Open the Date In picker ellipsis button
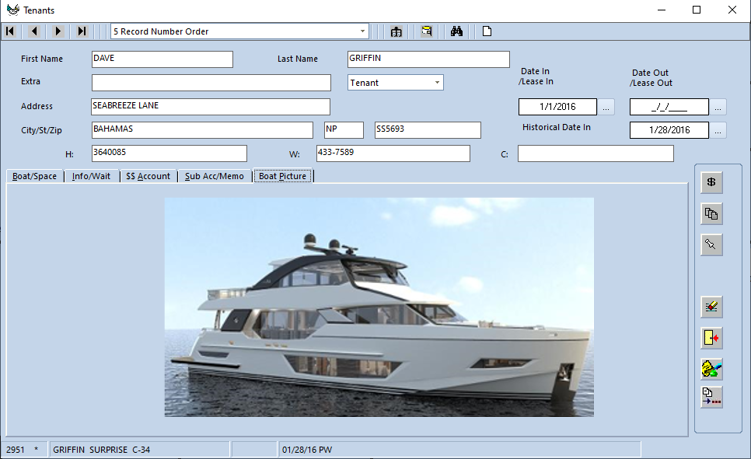The width and height of the screenshot is (751, 460). coord(607,107)
